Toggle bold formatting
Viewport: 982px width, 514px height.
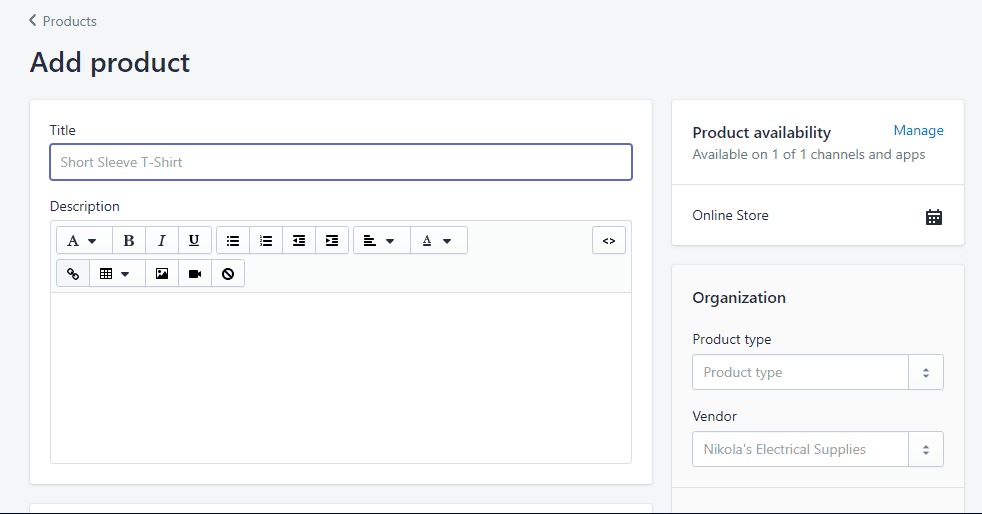point(129,240)
